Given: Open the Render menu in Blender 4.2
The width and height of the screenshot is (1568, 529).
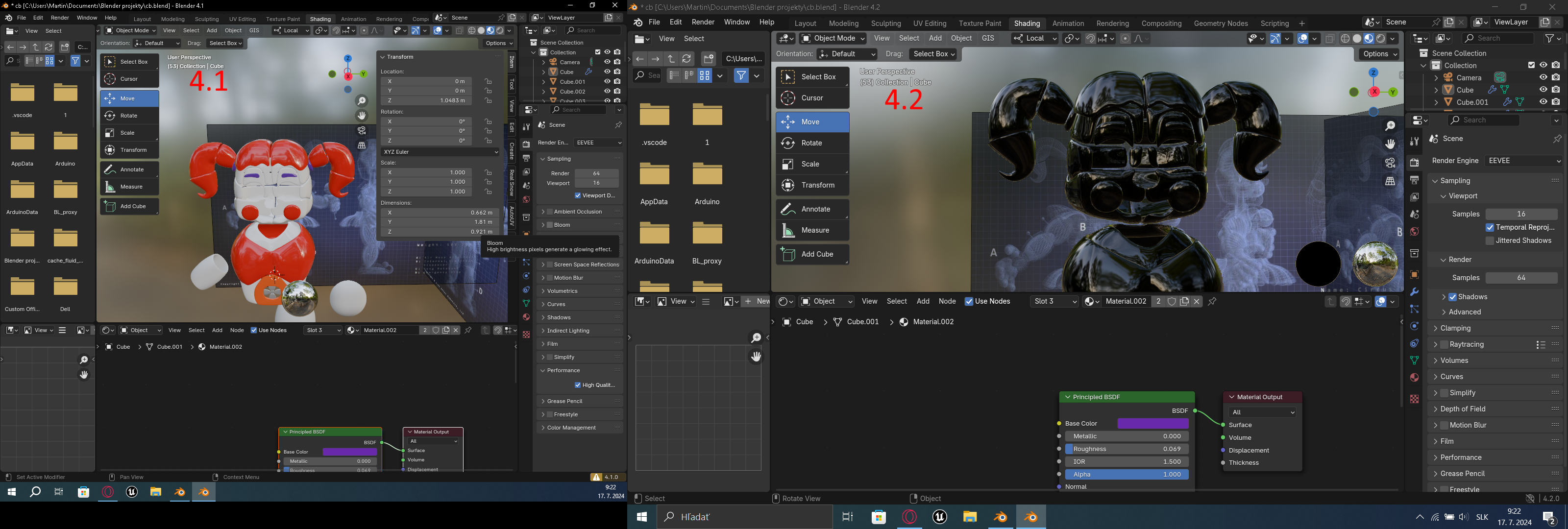Looking at the screenshot, I should coord(703,23).
